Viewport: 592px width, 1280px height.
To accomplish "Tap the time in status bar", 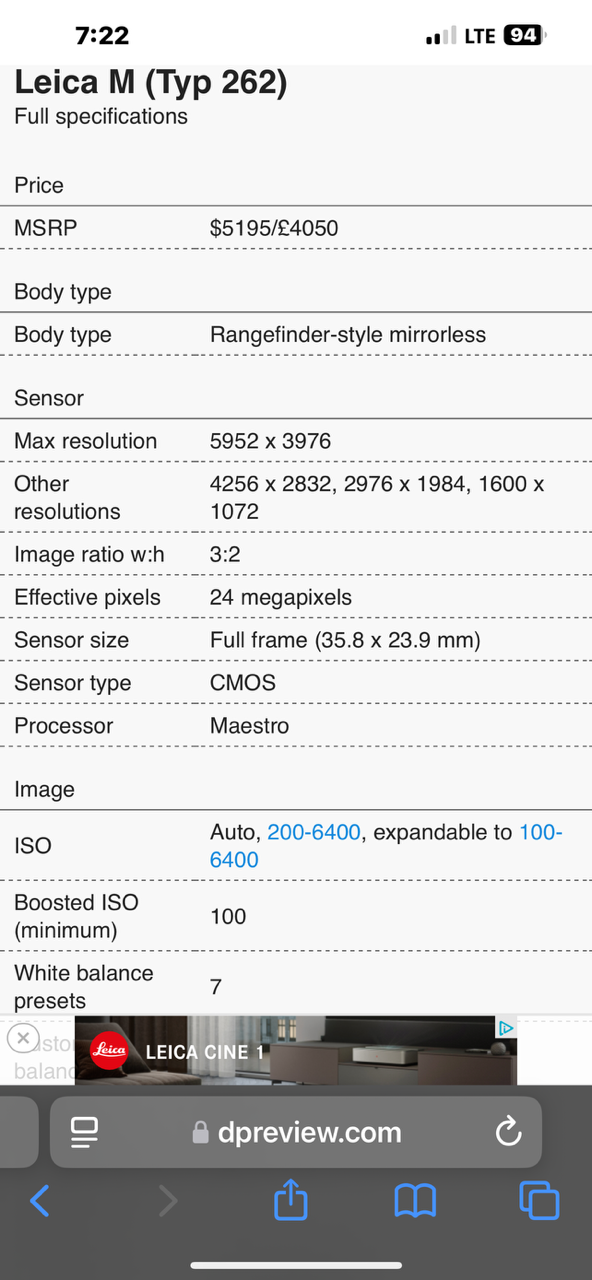I will point(102,35).
